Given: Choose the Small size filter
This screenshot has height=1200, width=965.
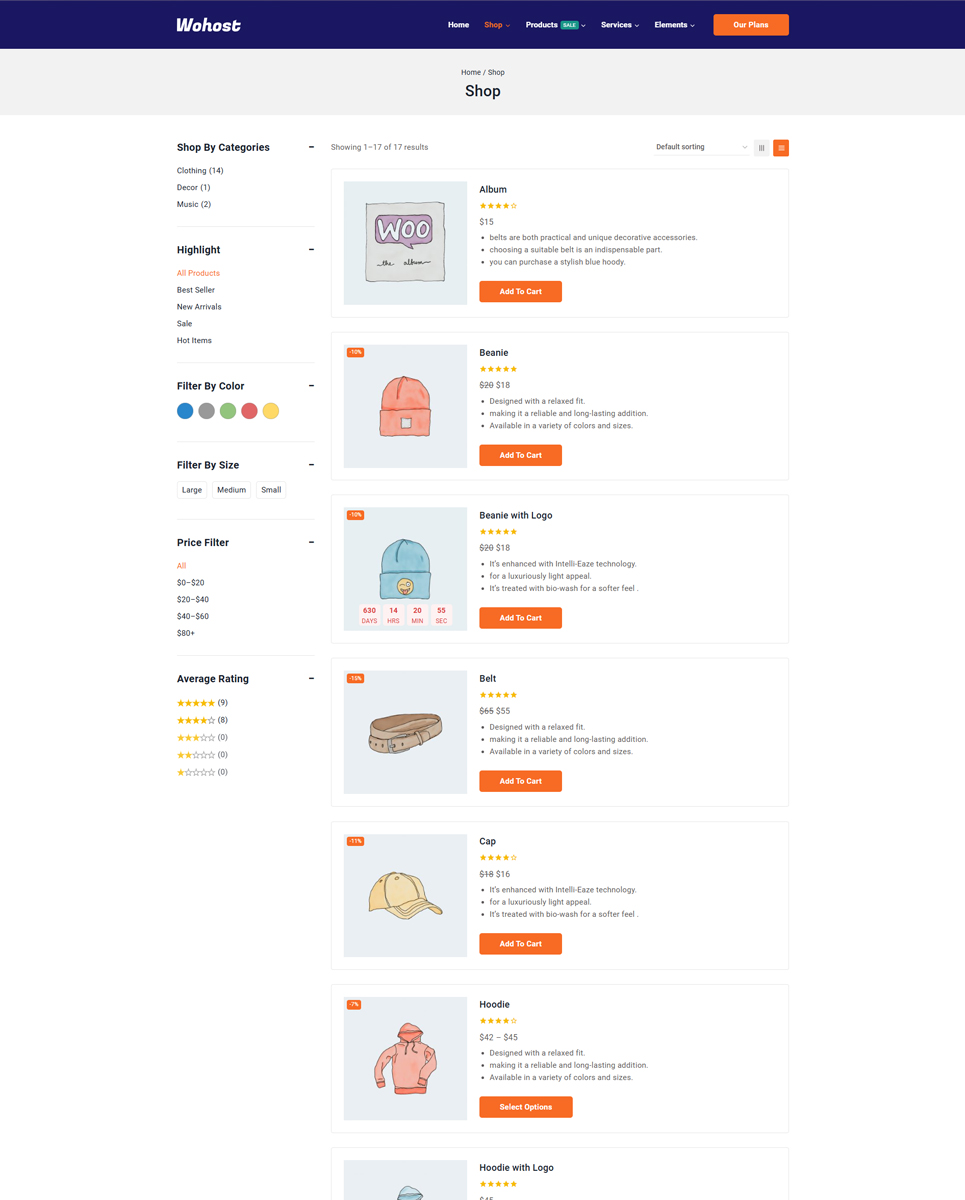Looking at the screenshot, I should coord(271,490).
